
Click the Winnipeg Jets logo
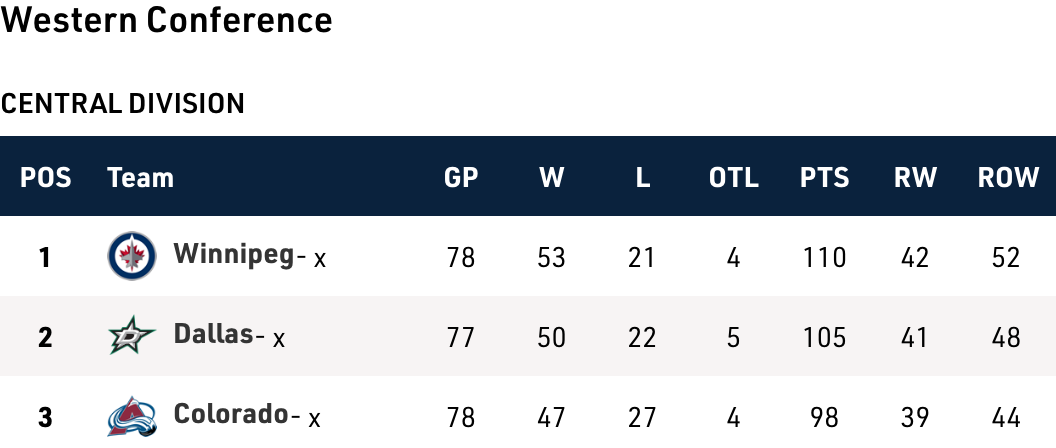click(x=132, y=256)
